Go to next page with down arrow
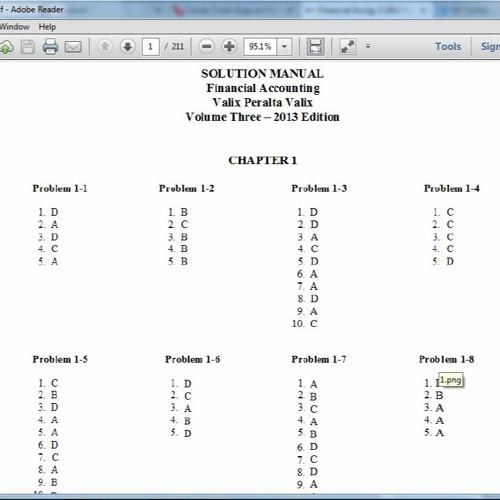 (x=127, y=46)
